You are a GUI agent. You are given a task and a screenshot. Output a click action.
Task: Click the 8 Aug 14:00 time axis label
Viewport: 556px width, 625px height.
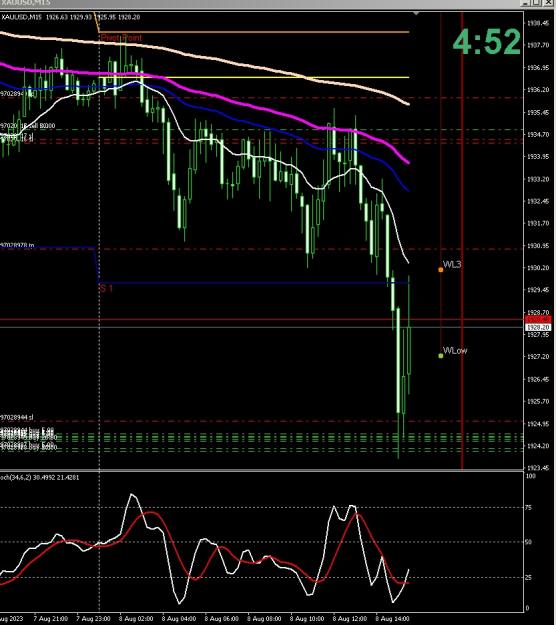[x=392, y=619]
